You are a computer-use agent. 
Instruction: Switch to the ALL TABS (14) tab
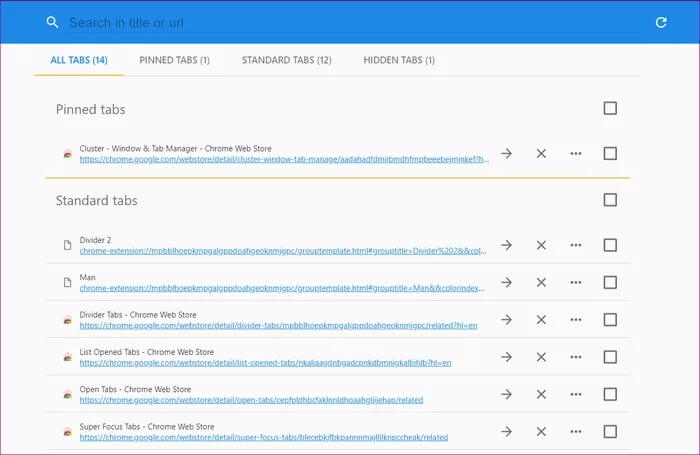pos(79,60)
